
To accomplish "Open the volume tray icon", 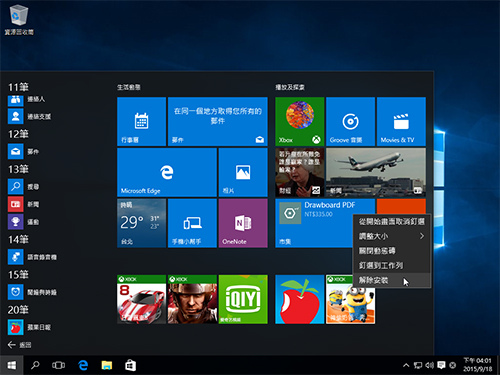I will [x=429, y=365].
